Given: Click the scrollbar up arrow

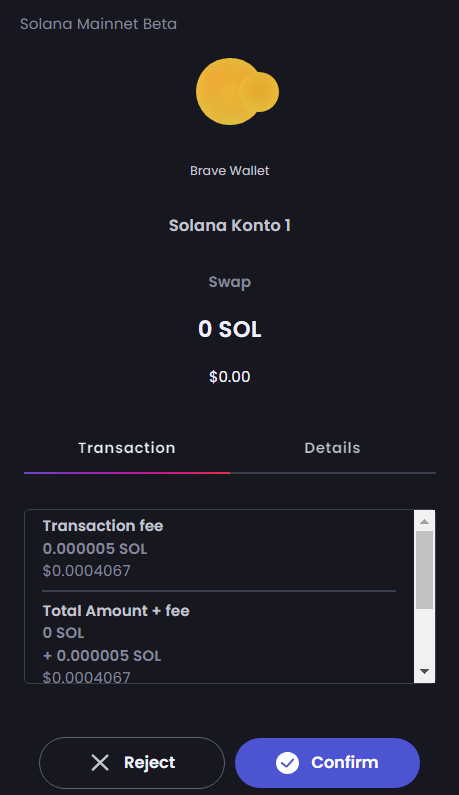Looking at the screenshot, I should pos(425,521).
